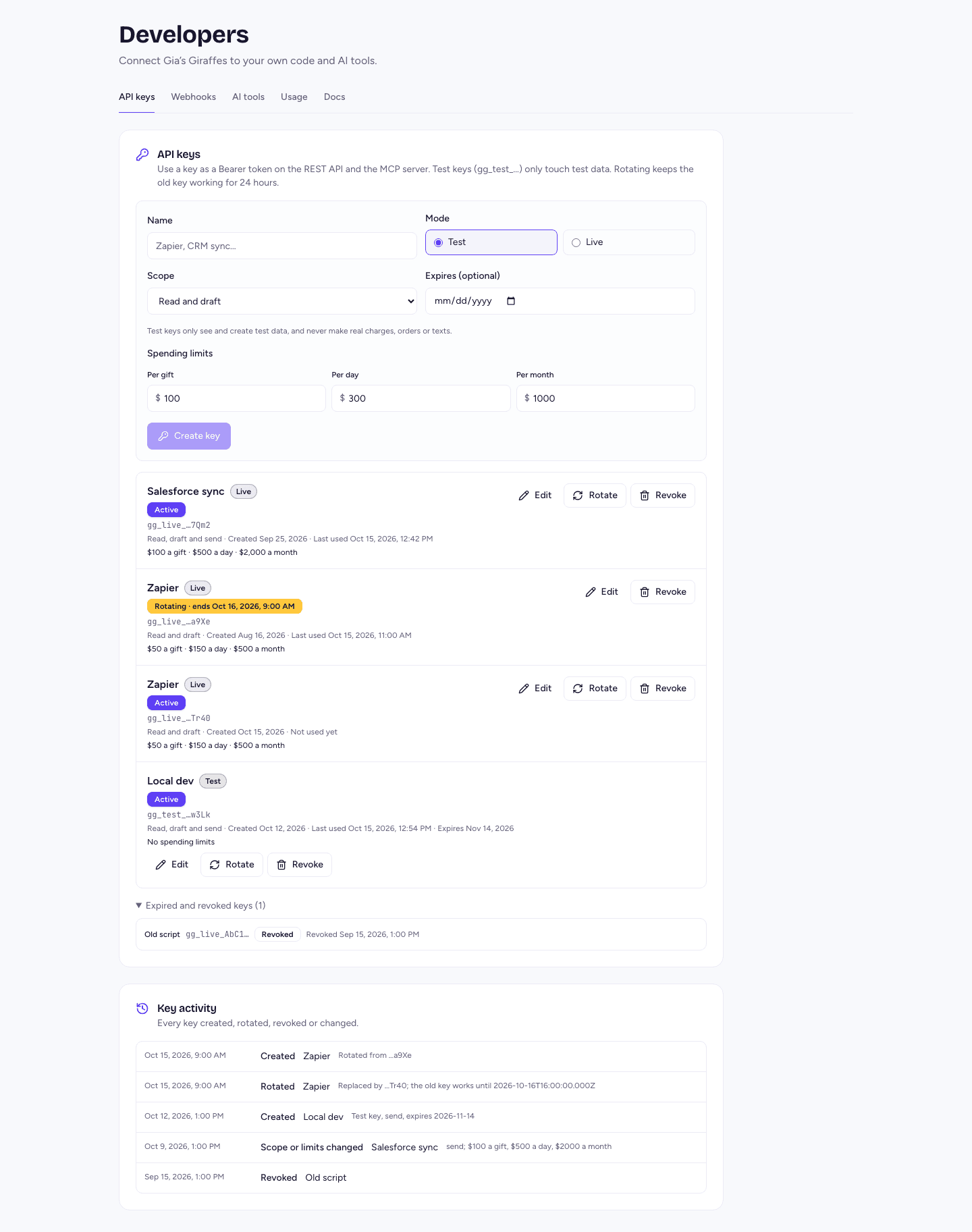The width and height of the screenshot is (972, 1232).
Task: Click the Rotated Zapier activity entry
Action: 421,1086
